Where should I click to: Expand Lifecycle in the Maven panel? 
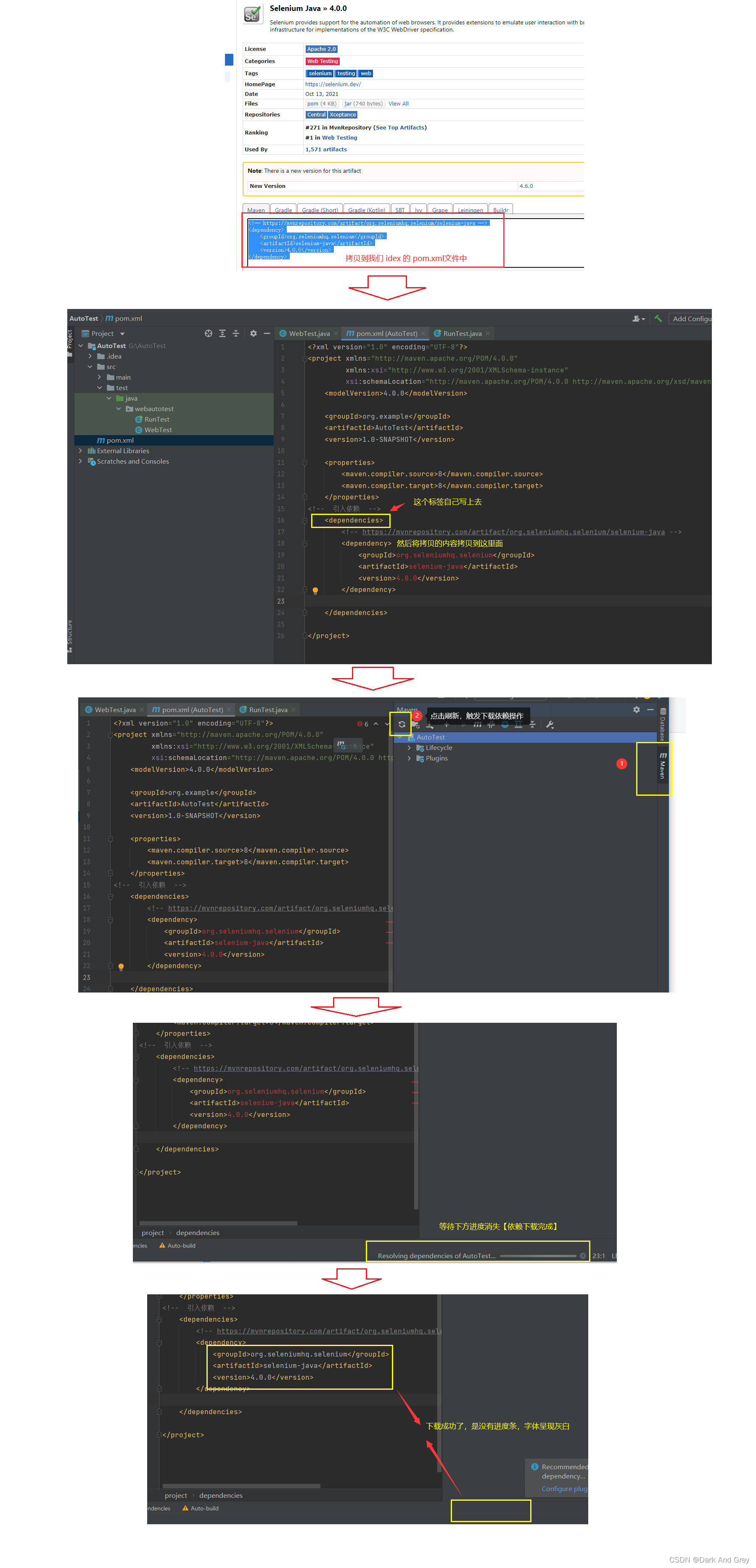(x=409, y=748)
